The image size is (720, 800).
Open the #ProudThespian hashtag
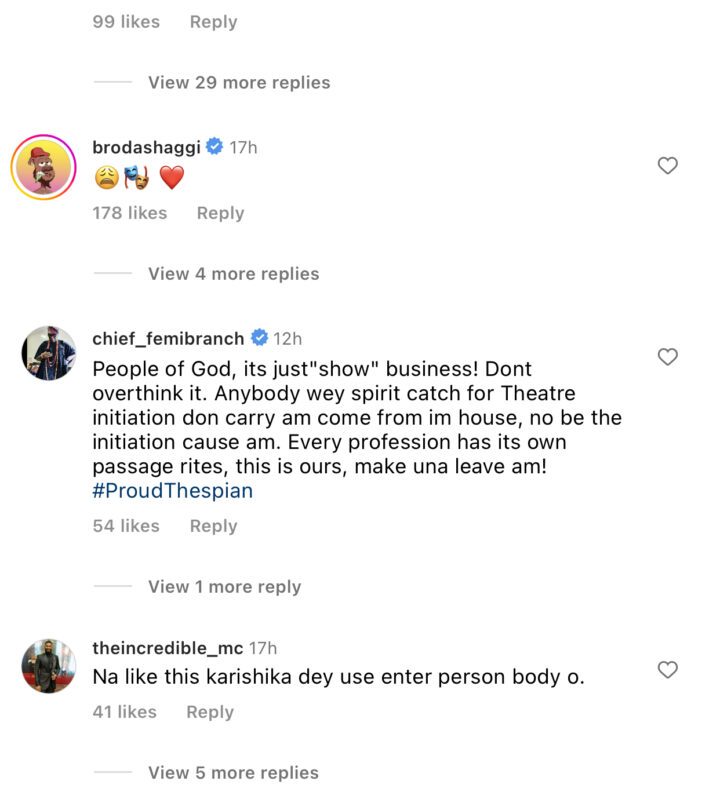coord(173,490)
